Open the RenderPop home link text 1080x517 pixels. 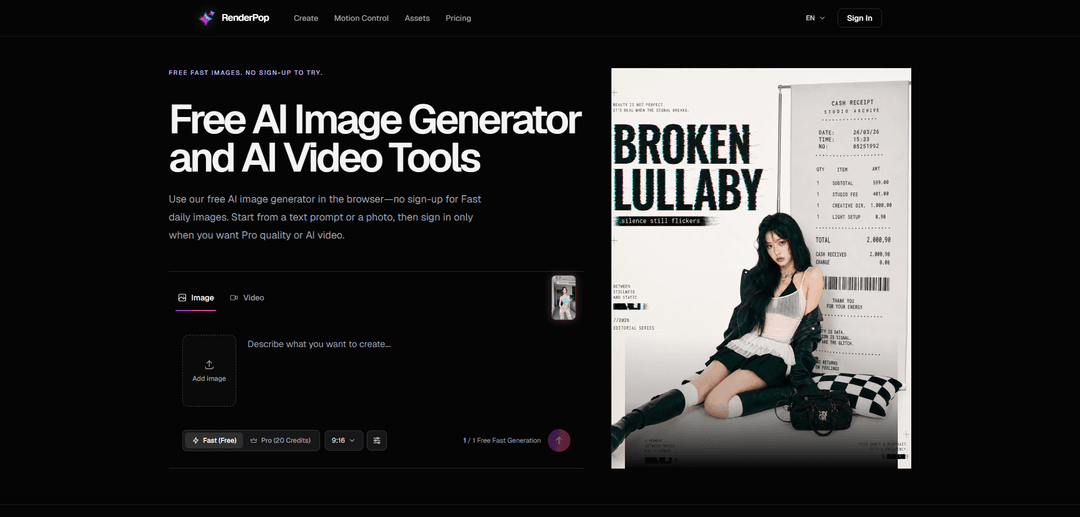tap(245, 19)
